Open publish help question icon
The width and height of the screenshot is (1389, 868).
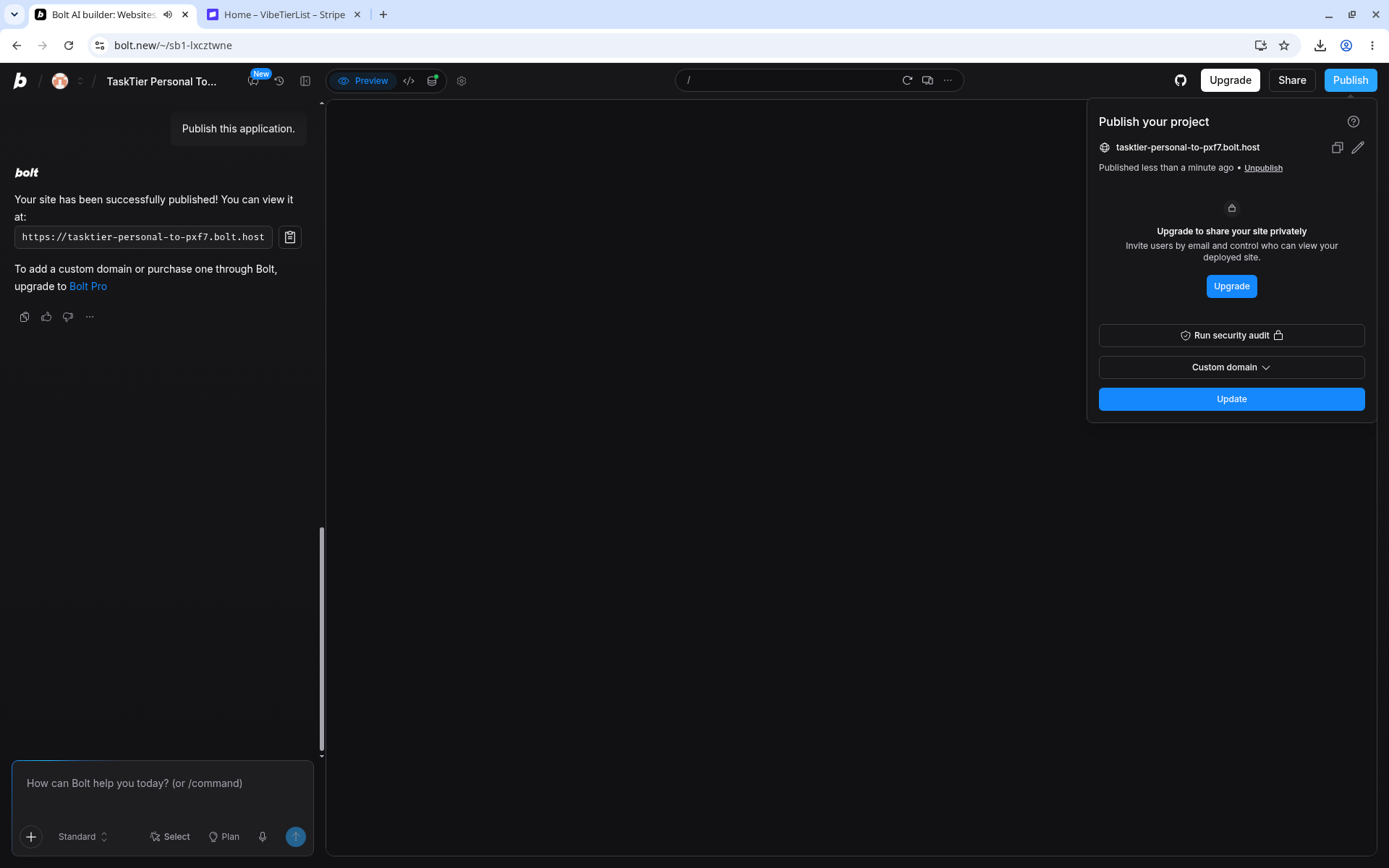point(1354,122)
